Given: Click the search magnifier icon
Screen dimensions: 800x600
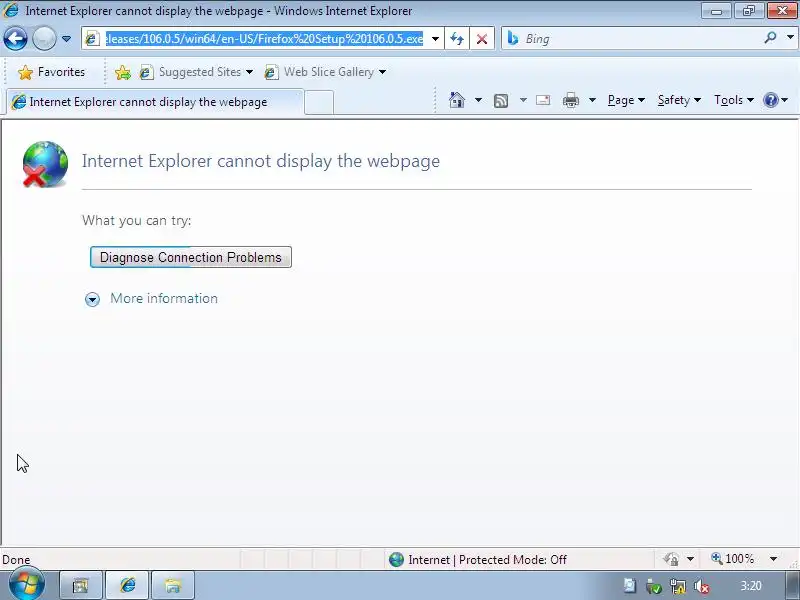Looking at the screenshot, I should pyautogui.click(x=770, y=37).
